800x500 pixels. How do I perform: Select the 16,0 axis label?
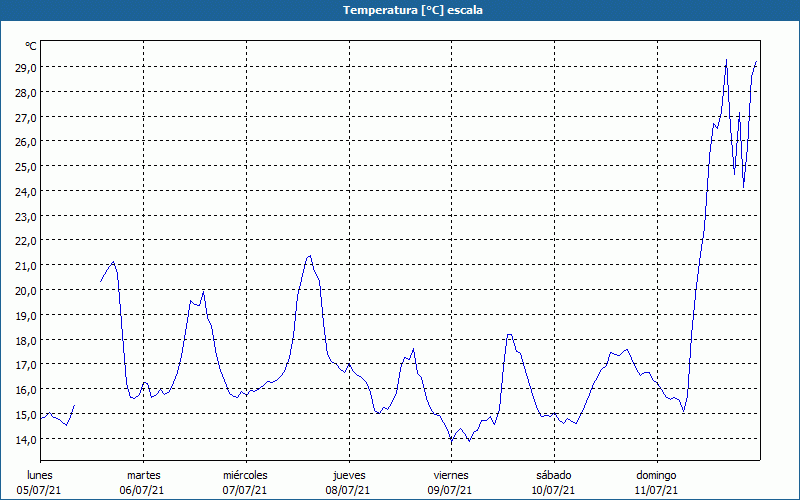click(26, 390)
